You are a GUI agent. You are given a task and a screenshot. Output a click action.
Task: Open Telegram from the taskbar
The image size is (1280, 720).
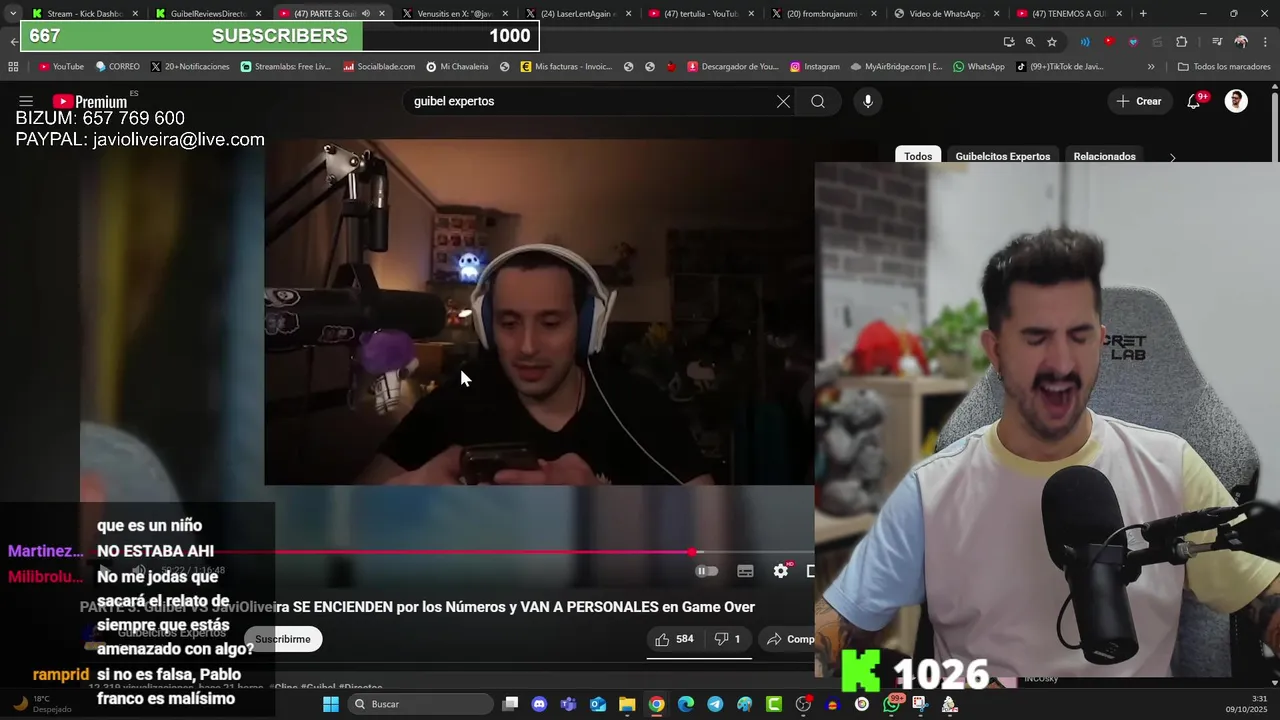[715, 704]
